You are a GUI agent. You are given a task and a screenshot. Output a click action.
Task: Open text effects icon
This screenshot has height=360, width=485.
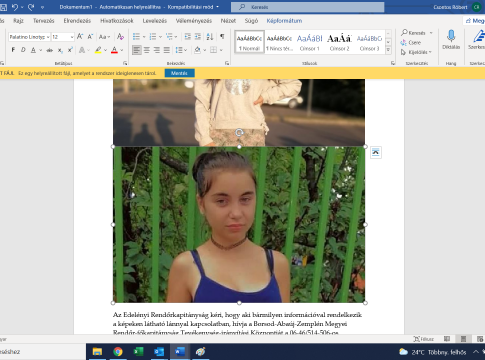point(82,50)
